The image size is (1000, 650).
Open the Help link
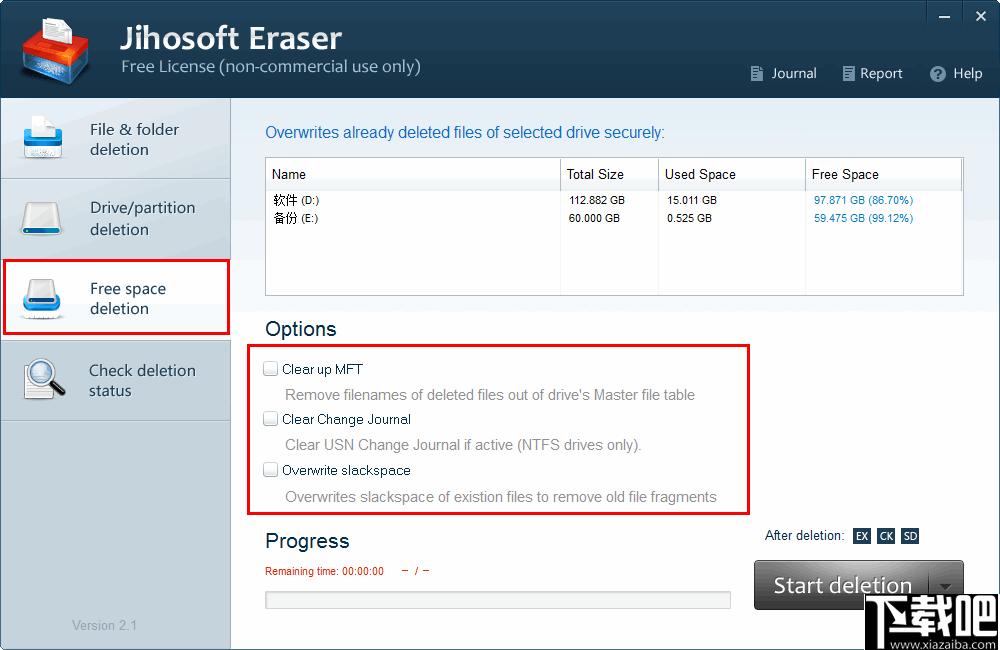(967, 74)
